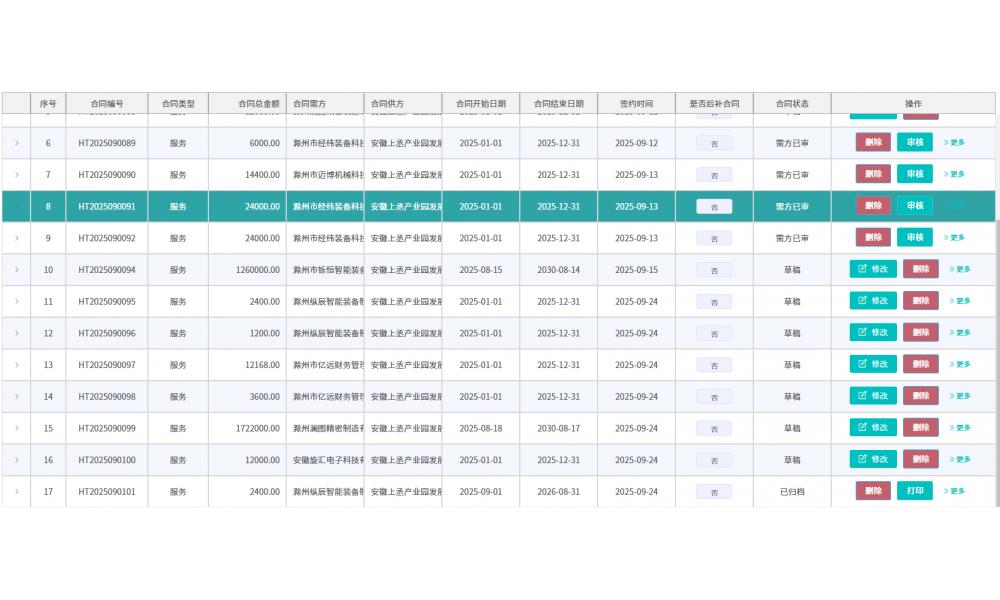Click 修改 edit icon on row 16
1000x600 pixels.
point(862,460)
